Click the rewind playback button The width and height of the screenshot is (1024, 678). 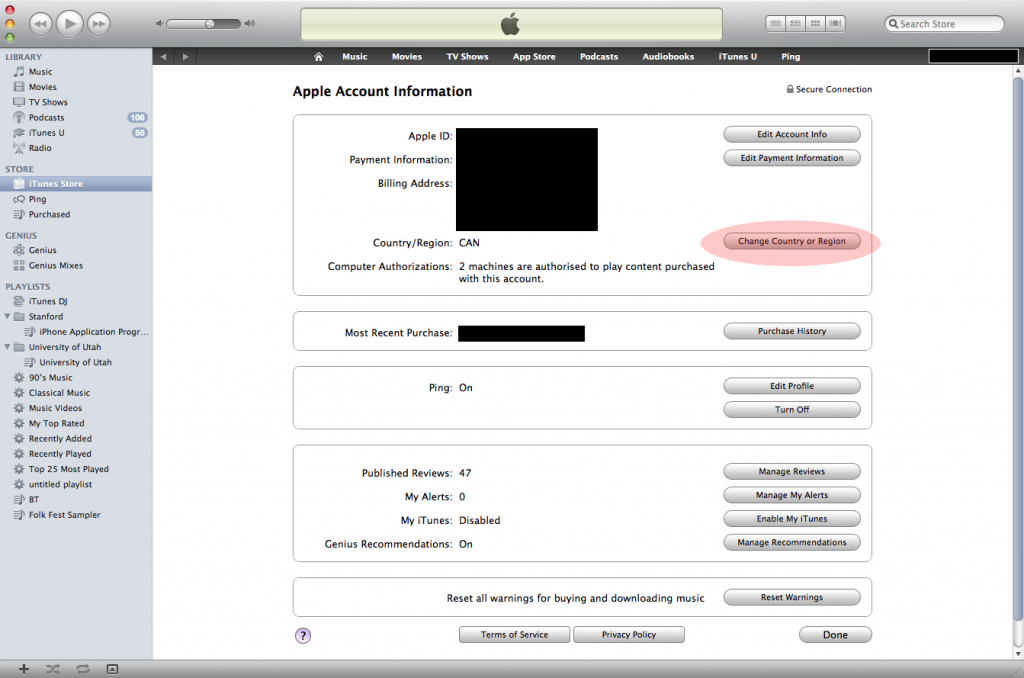40,24
